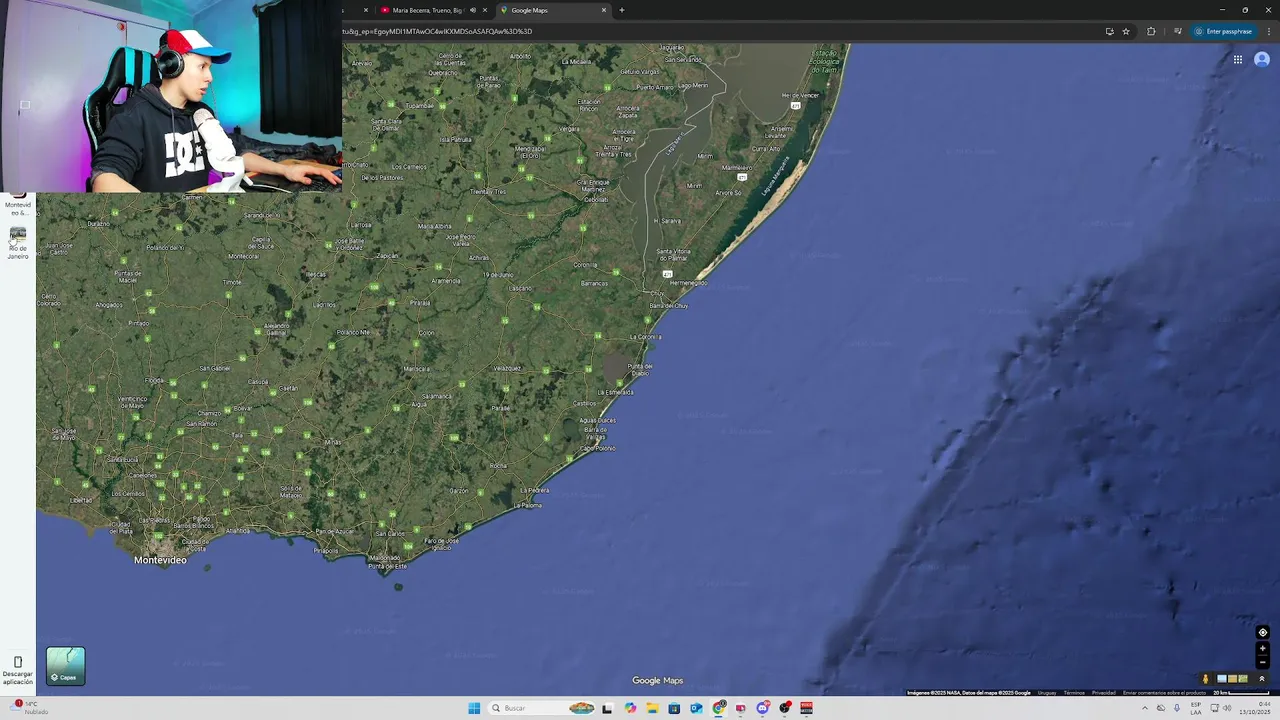Click the install app icon in address bar
The width and height of the screenshot is (1280, 720).
1109,31
